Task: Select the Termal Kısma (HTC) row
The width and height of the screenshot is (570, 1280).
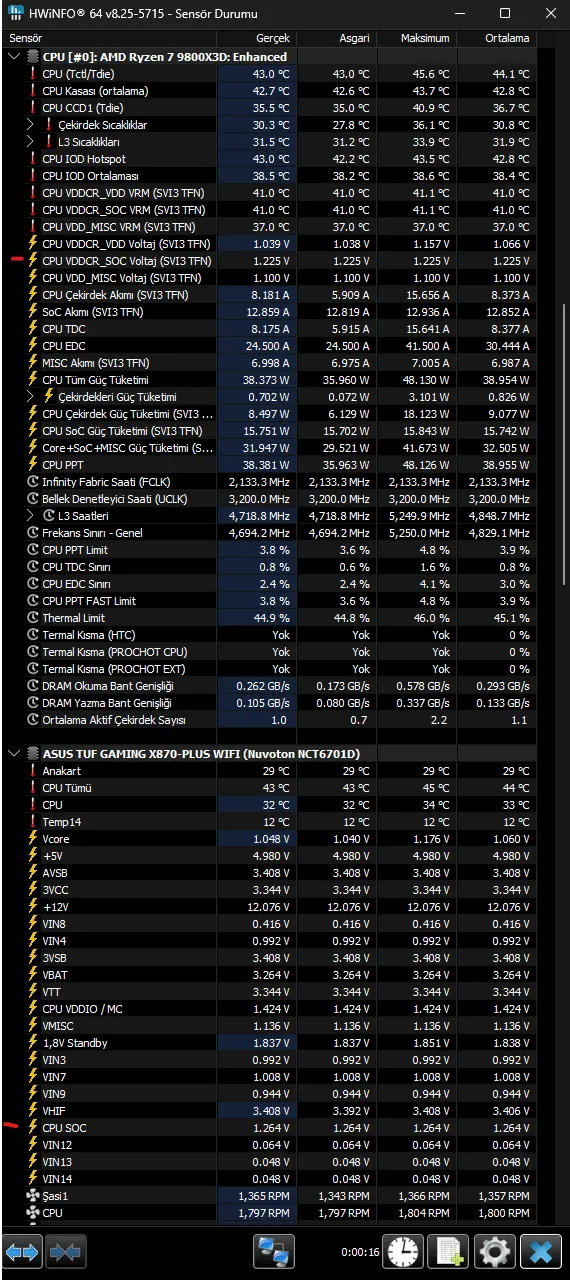Action: pos(270,635)
